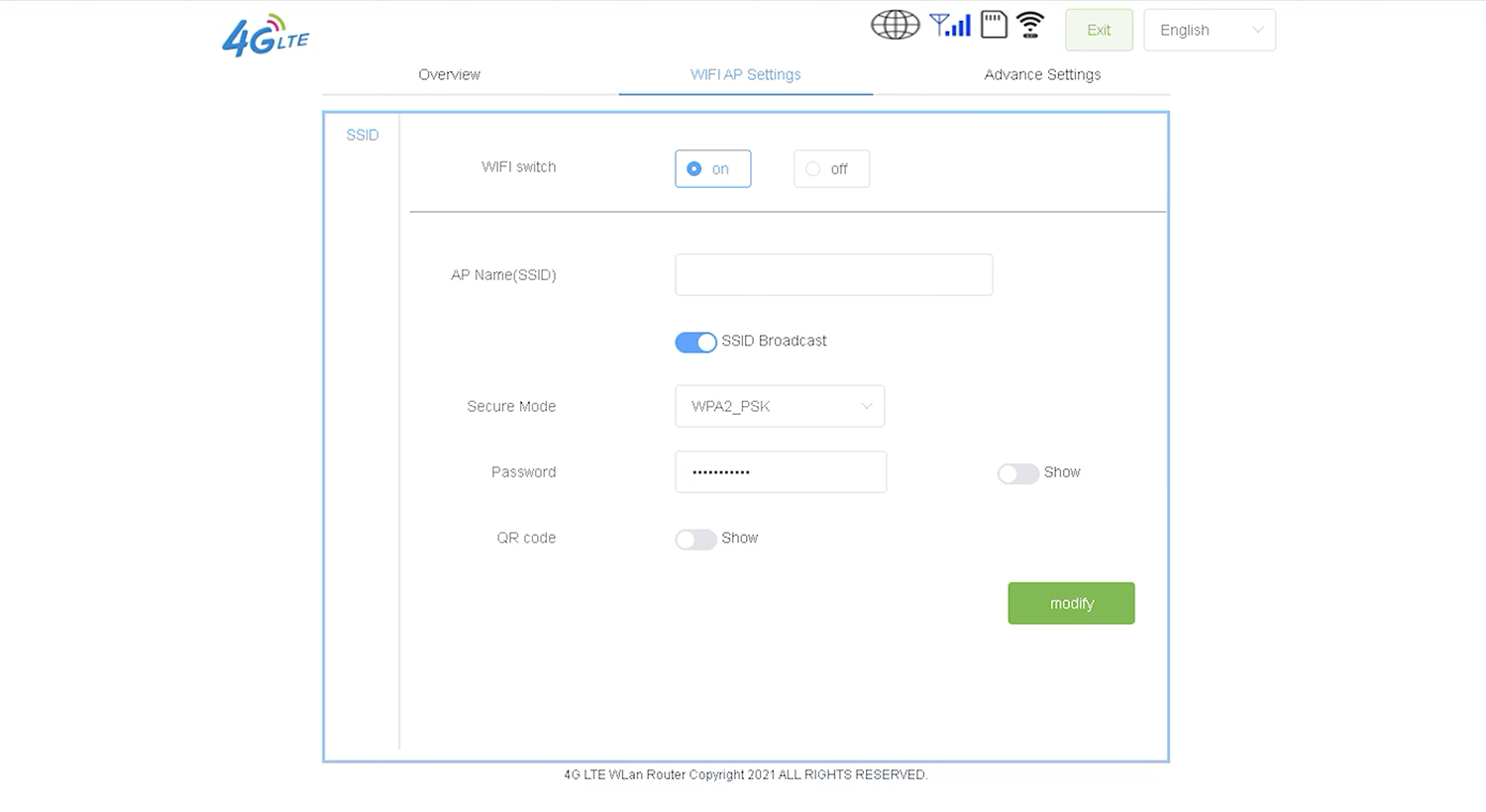Click the SIM card status icon
The image size is (1486, 812).
[994, 25]
